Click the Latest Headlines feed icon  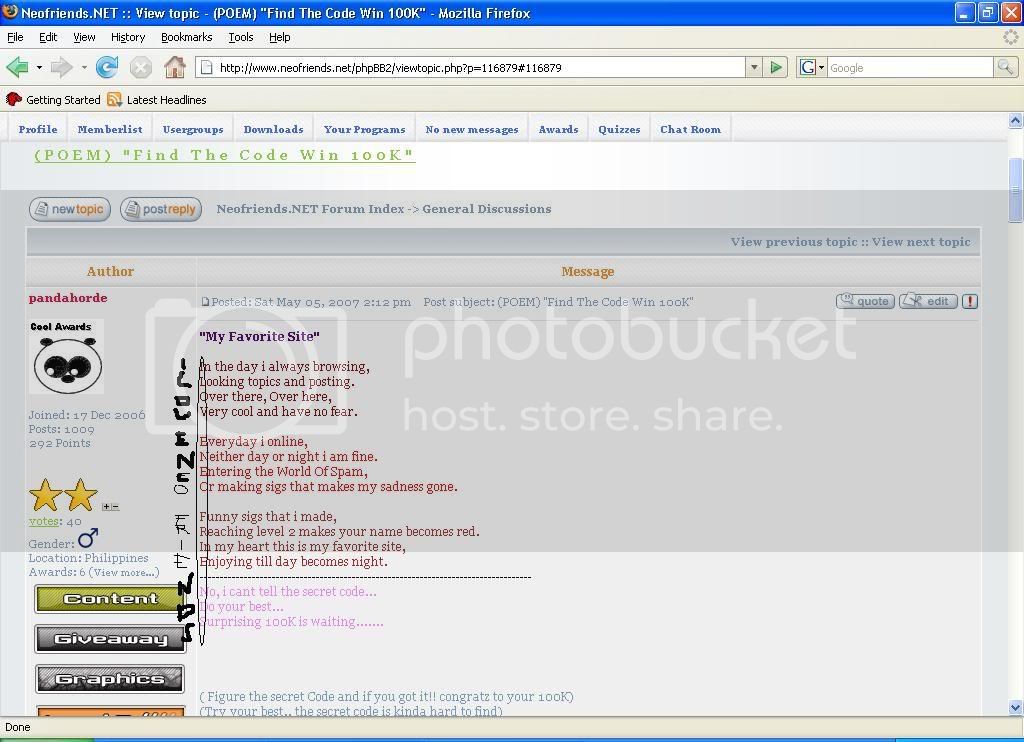[114, 100]
